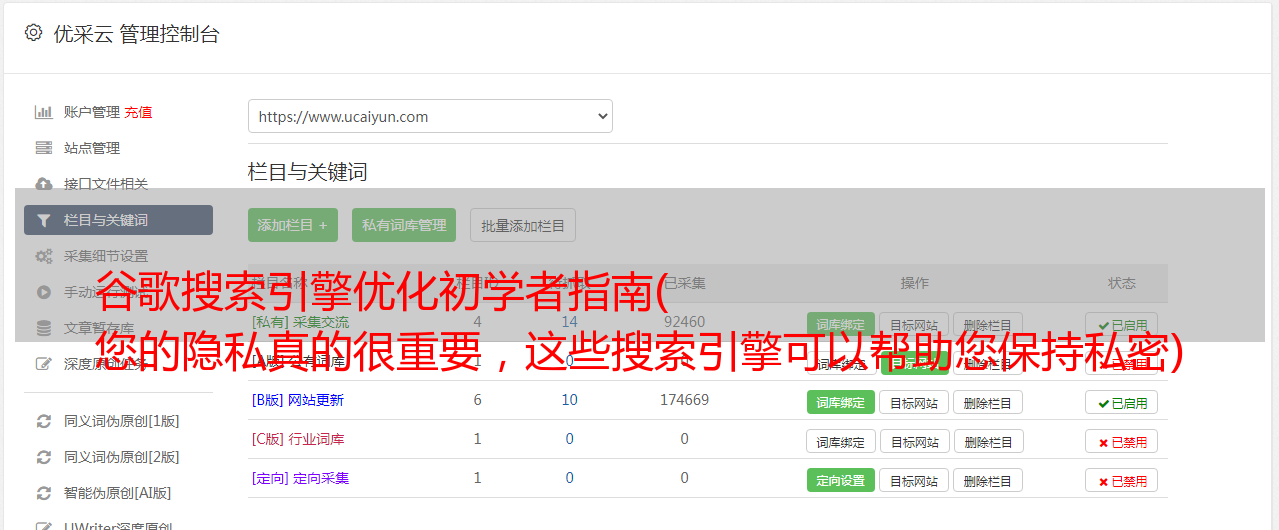Viewport: 1279px width, 530px height.
Task: Click the gears icon for 采集细节设置
Action: pyautogui.click(x=43, y=256)
